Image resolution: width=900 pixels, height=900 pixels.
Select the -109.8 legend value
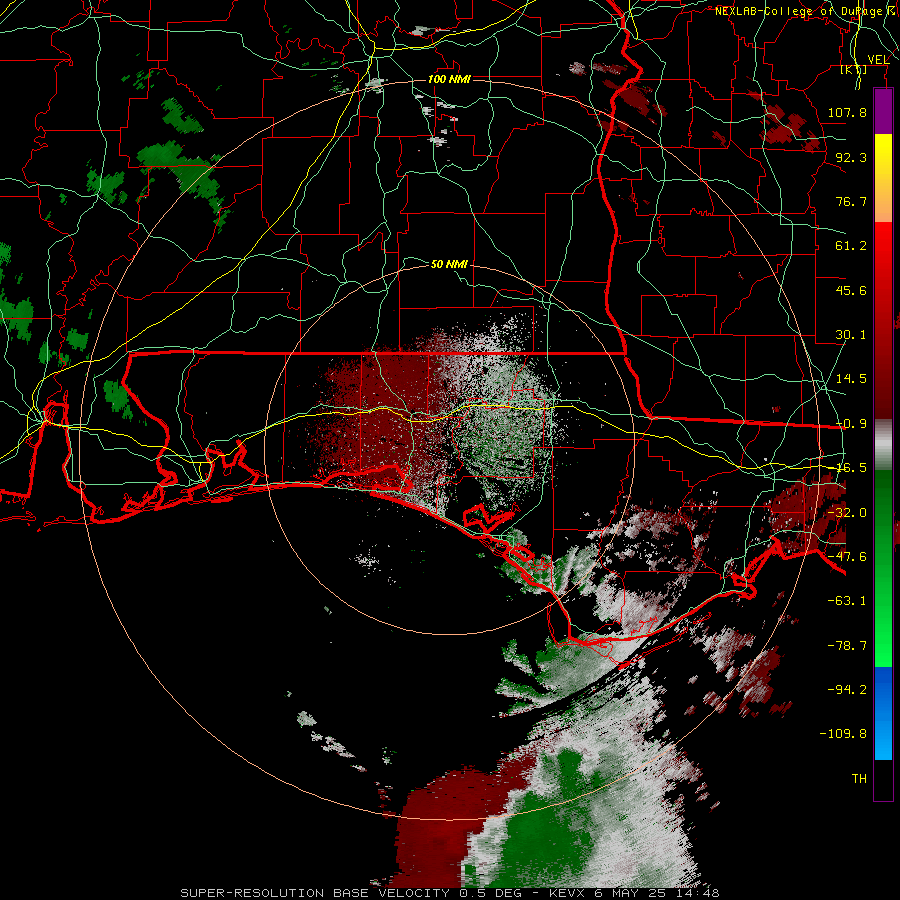pos(844,734)
